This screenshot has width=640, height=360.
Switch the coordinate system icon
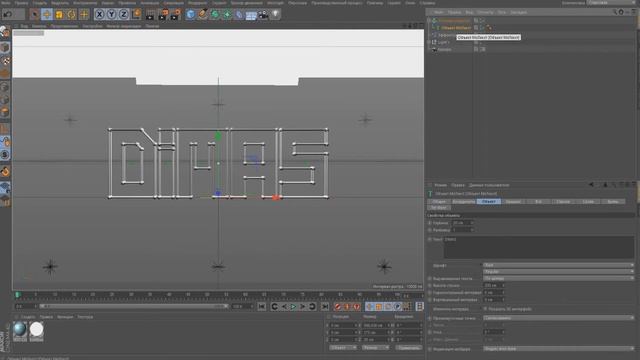(x=136, y=14)
